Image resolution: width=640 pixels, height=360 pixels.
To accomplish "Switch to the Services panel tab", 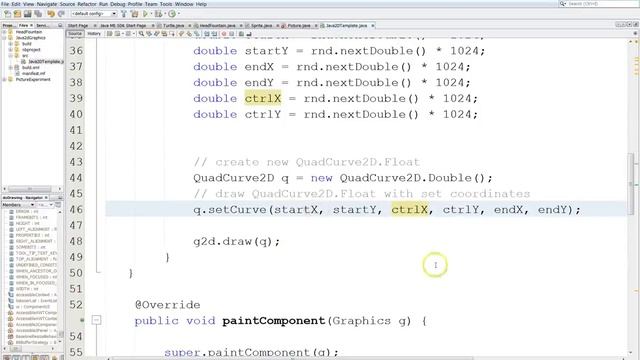I will click(42, 25).
